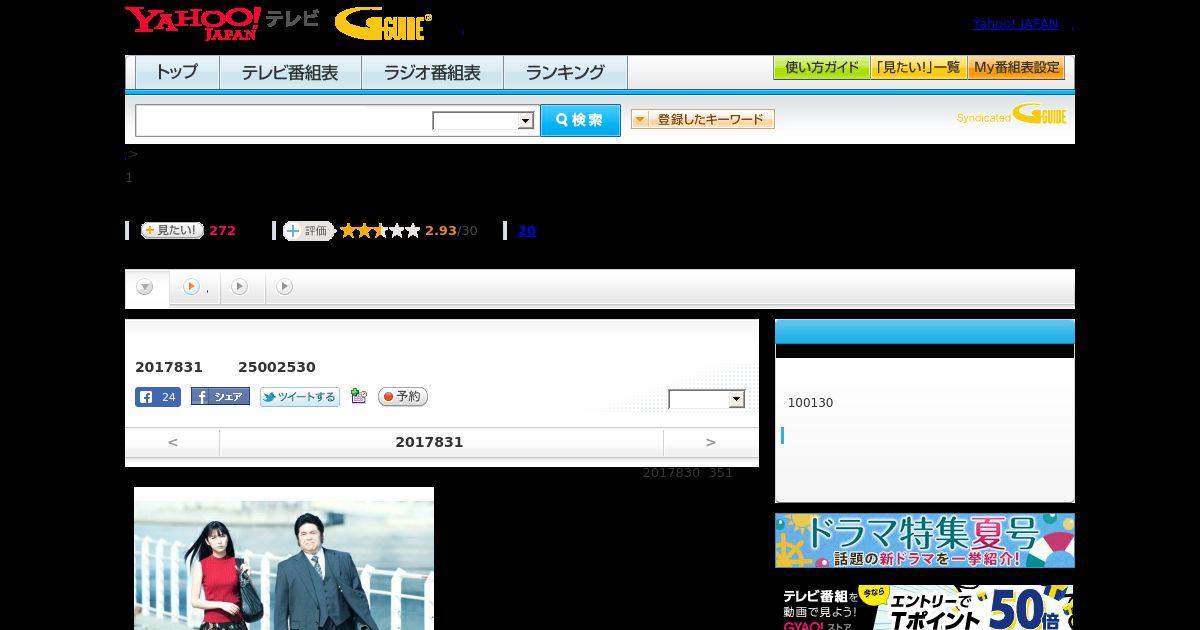Open the G-GUIDE logo in the header
Image resolution: width=1200 pixels, height=630 pixels.
(383, 23)
